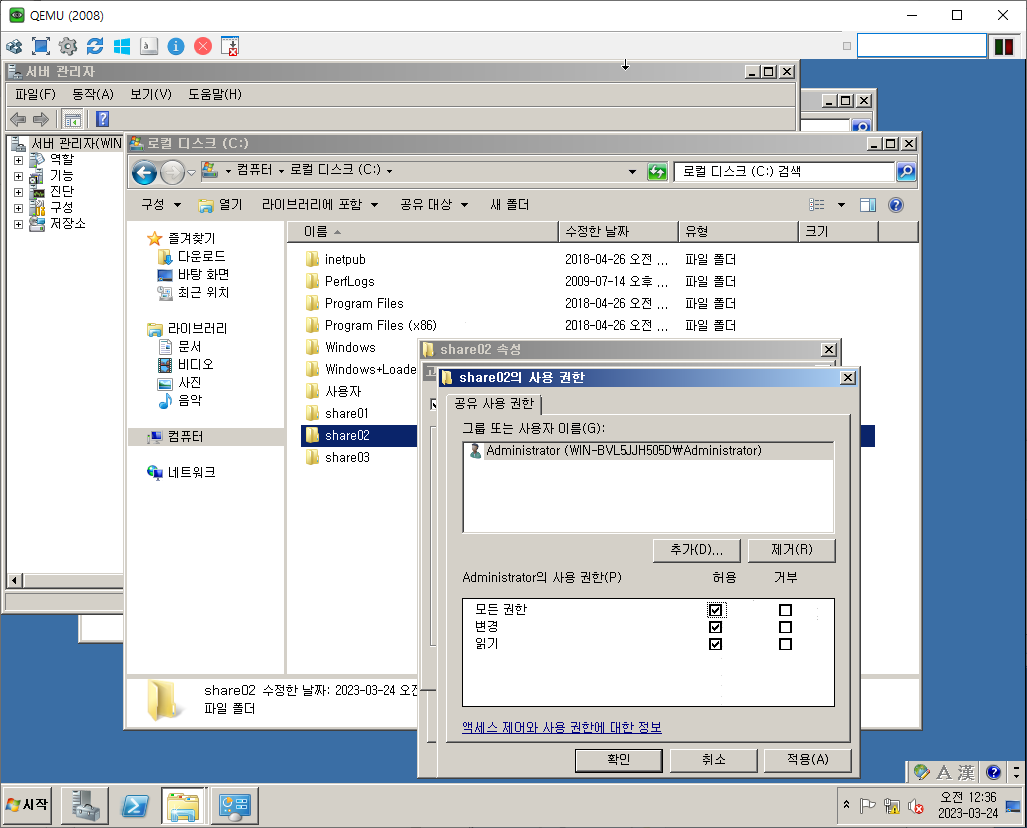Click the 추가(D)... button
Image resolution: width=1027 pixels, height=828 pixels.
pos(697,550)
